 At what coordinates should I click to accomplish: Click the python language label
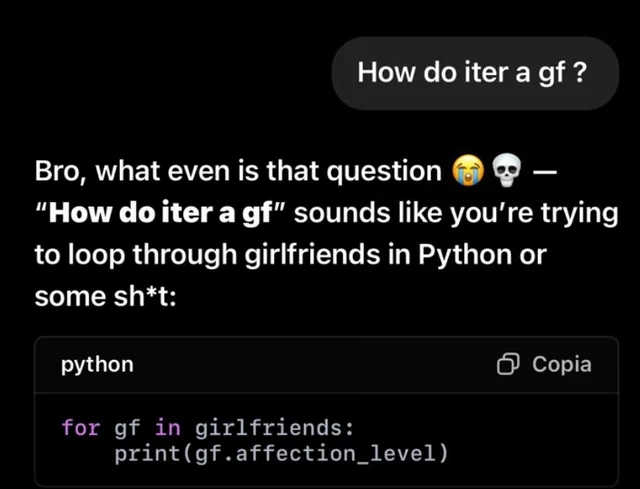[97, 365]
